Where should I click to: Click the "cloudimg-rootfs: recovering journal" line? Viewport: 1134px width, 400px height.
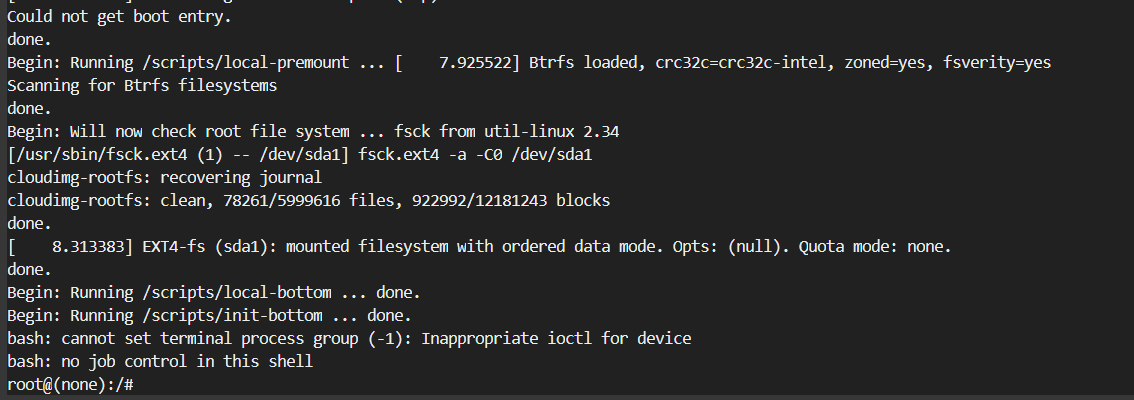164,177
